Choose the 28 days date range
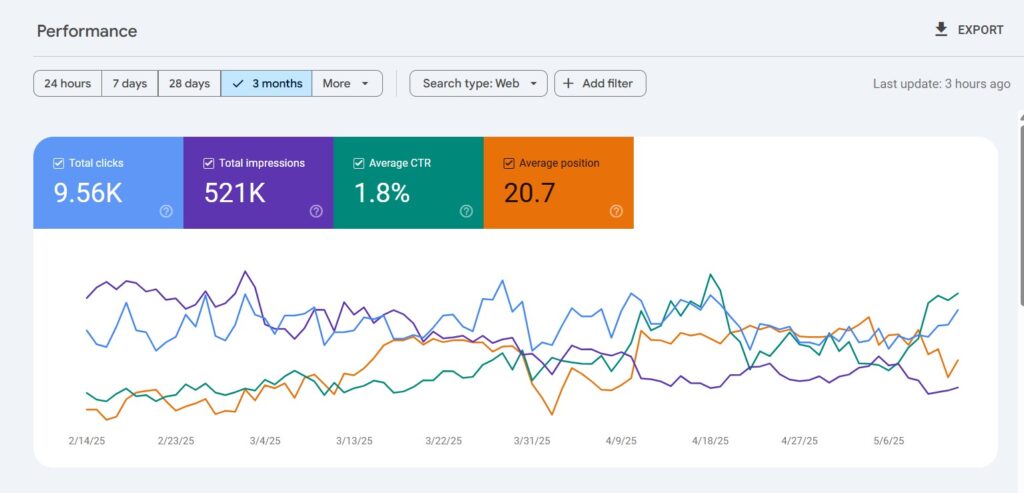Viewport: 1024px width, 493px height. (x=189, y=84)
